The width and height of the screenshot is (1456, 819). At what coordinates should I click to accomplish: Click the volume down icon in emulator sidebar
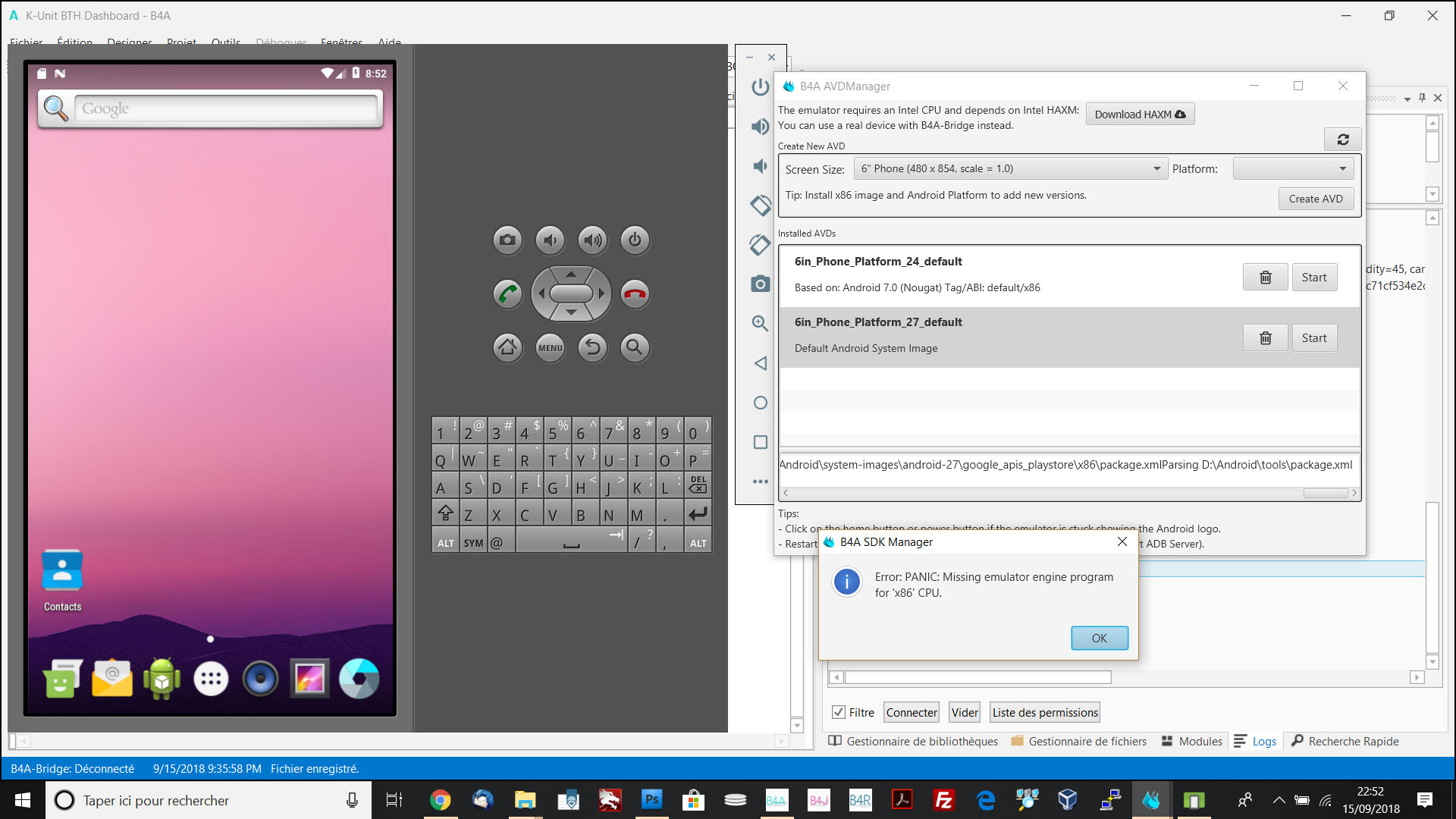click(x=760, y=166)
